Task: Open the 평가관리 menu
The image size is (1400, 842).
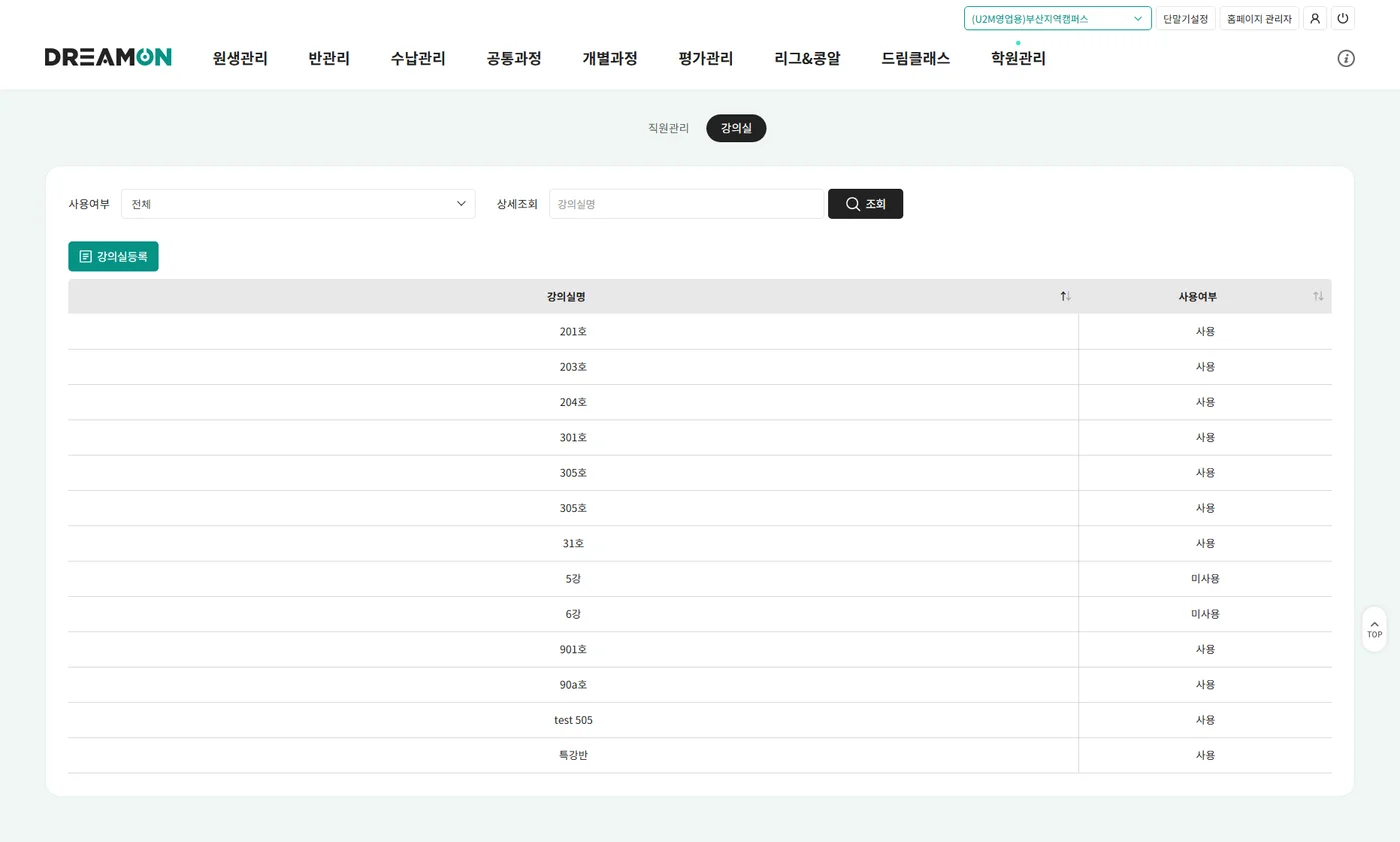Action: 706,58
